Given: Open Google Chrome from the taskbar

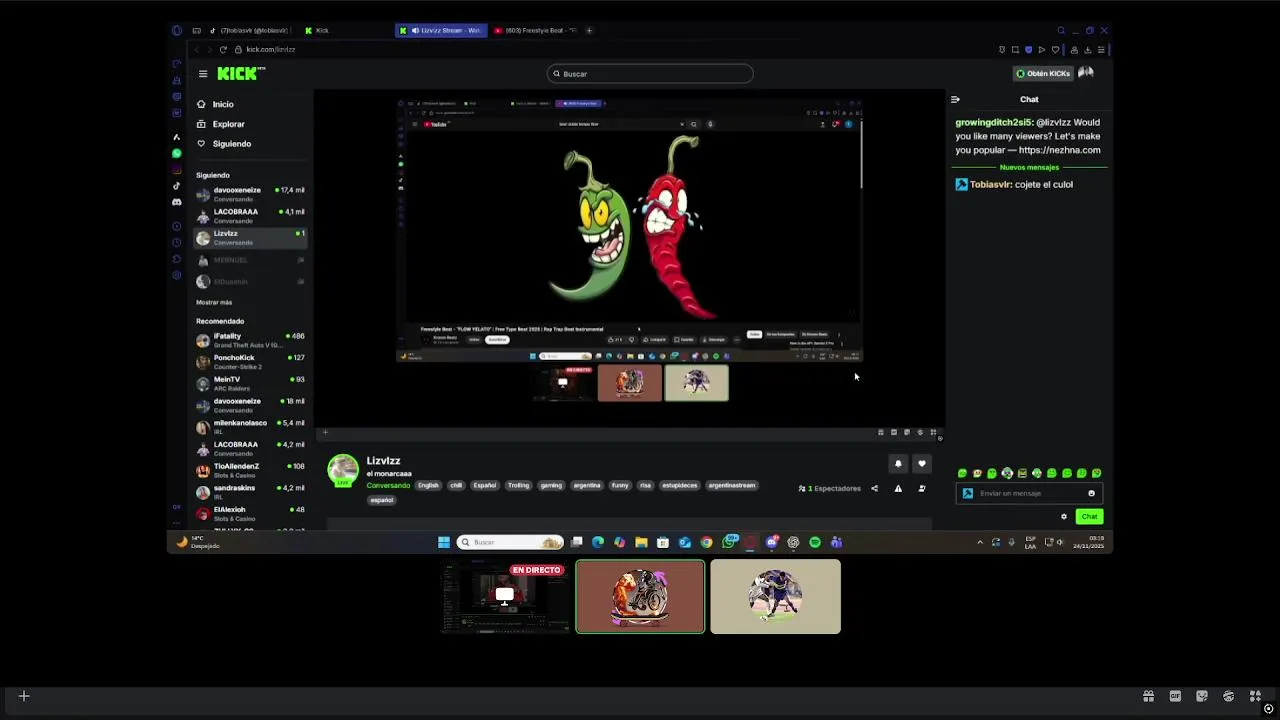Looking at the screenshot, I should [707, 542].
